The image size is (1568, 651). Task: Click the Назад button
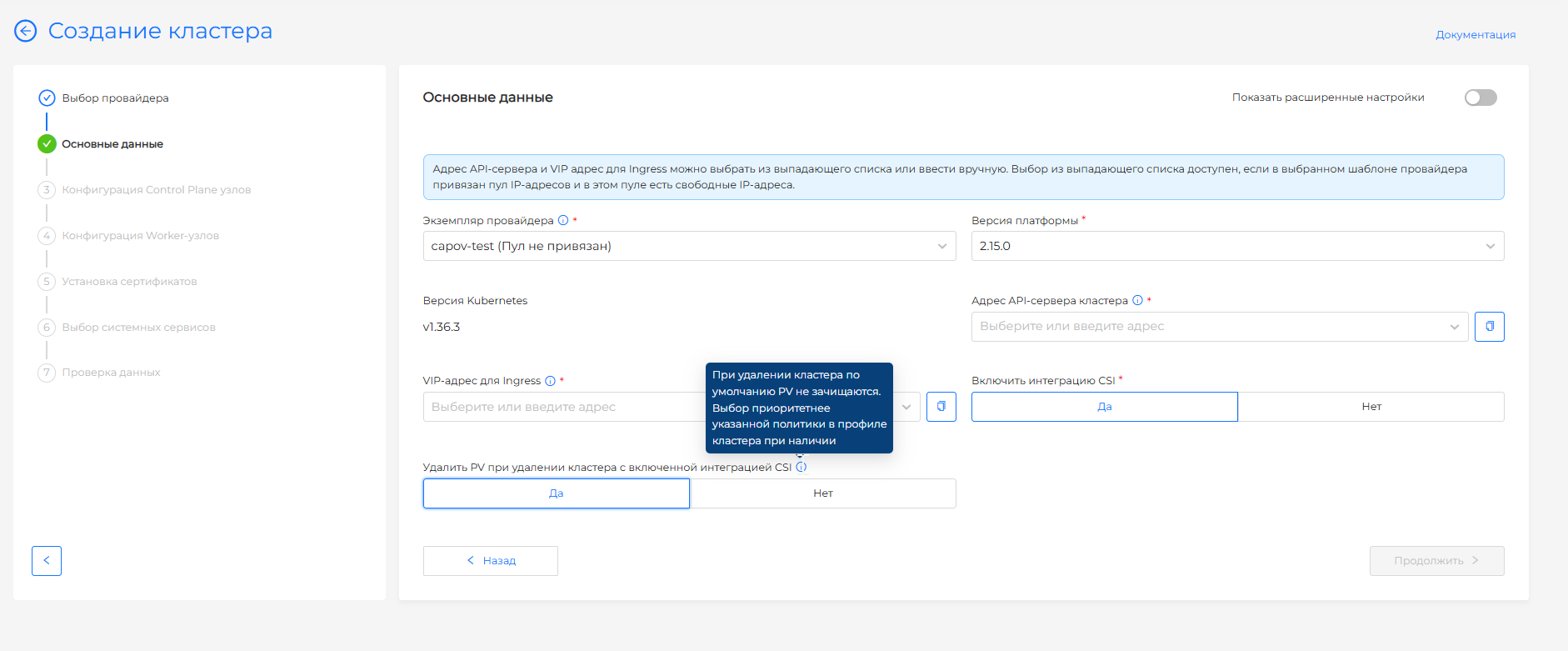[x=491, y=561]
